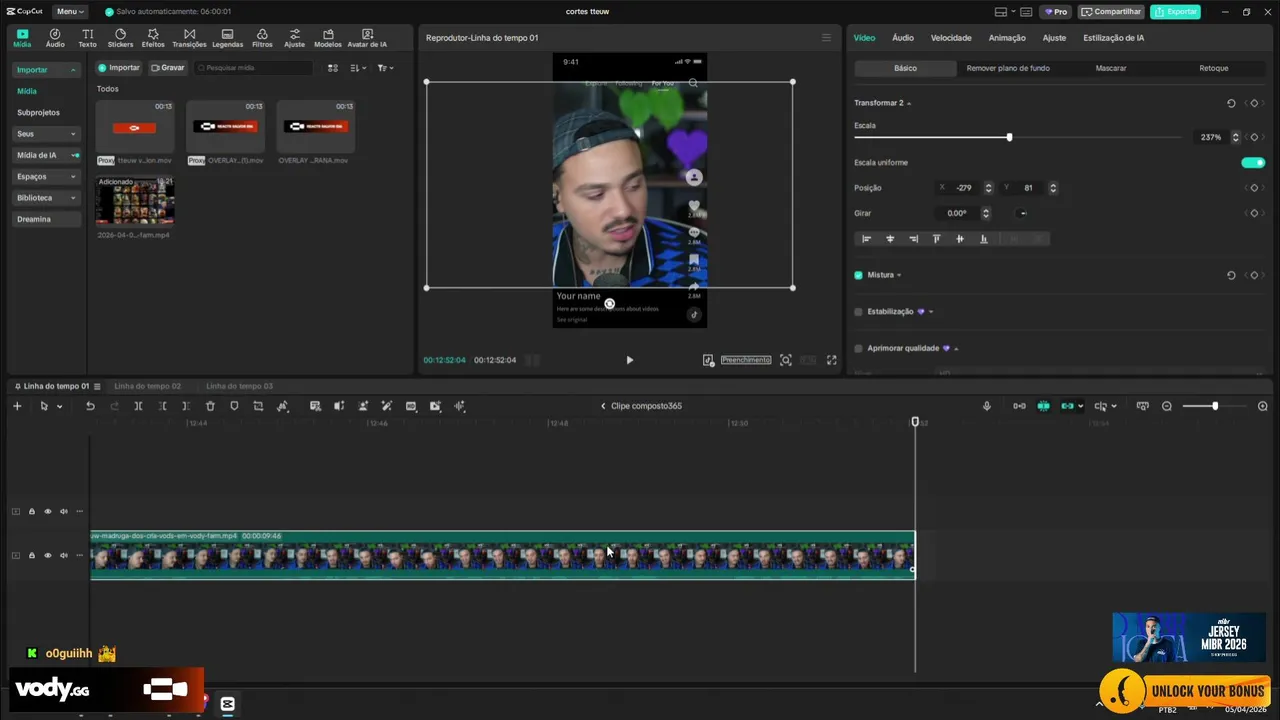The width and height of the screenshot is (1280, 720).
Task: Open the Efeitos panel
Action: click(153, 38)
